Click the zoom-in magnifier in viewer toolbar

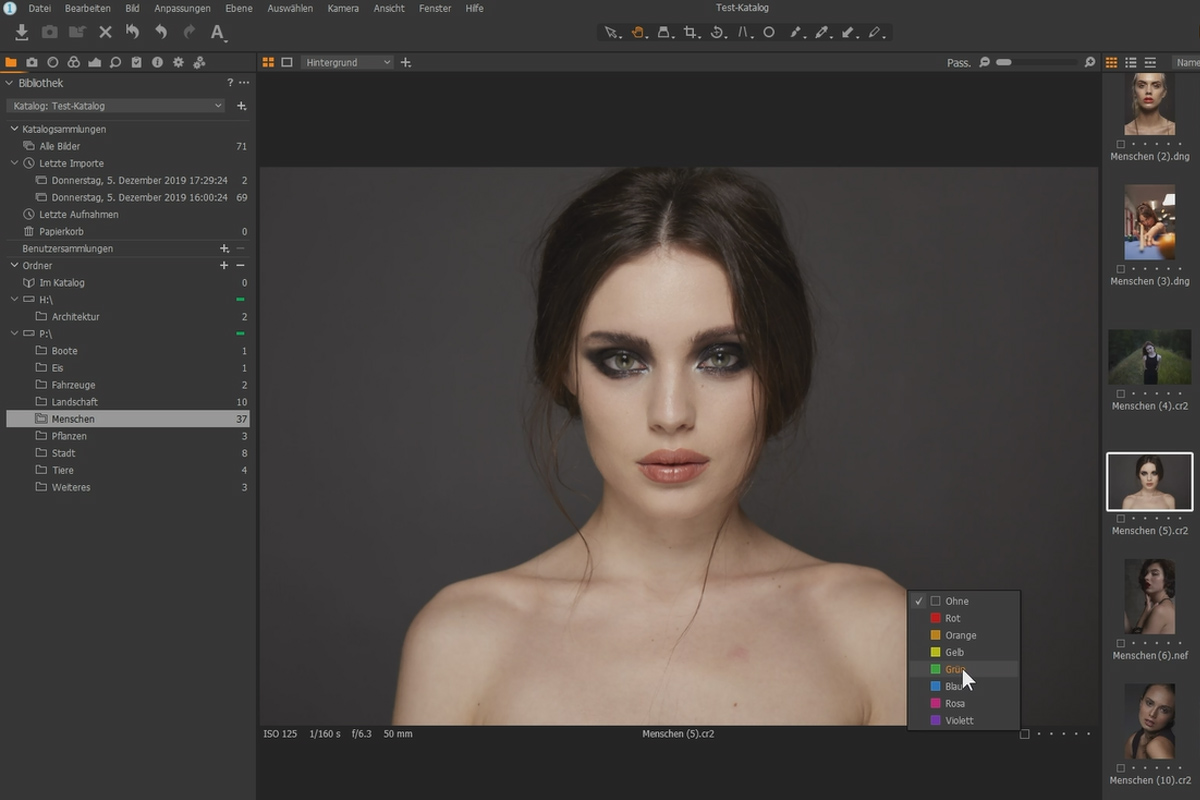(1090, 62)
